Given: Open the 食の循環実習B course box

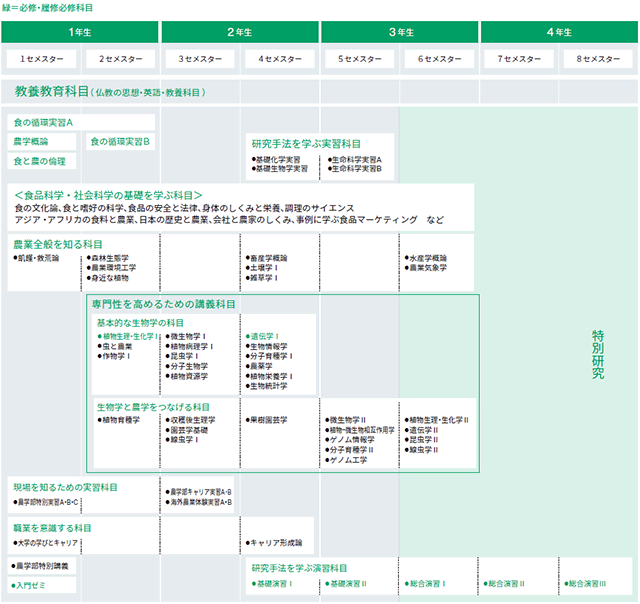Looking at the screenshot, I should pyautogui.click(x=120, y=142).
